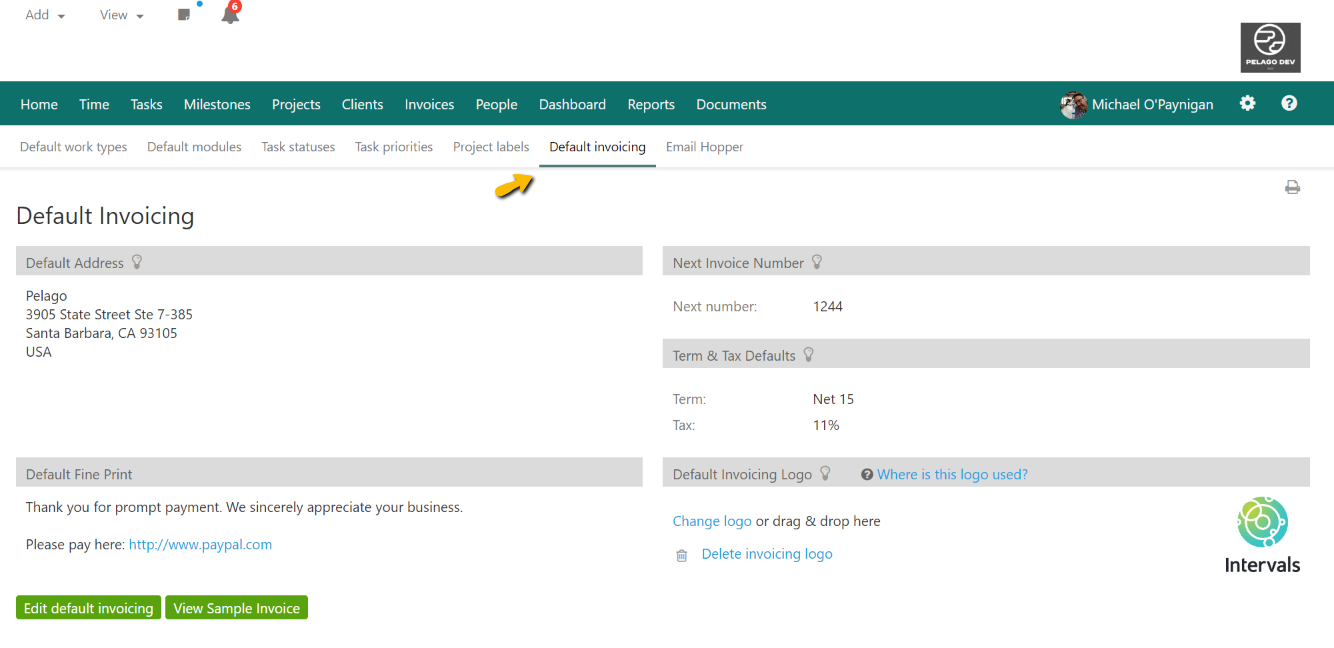Open the notifications bell with badge 6
This screenshot has height=648, width=1334.
[229, 14]
